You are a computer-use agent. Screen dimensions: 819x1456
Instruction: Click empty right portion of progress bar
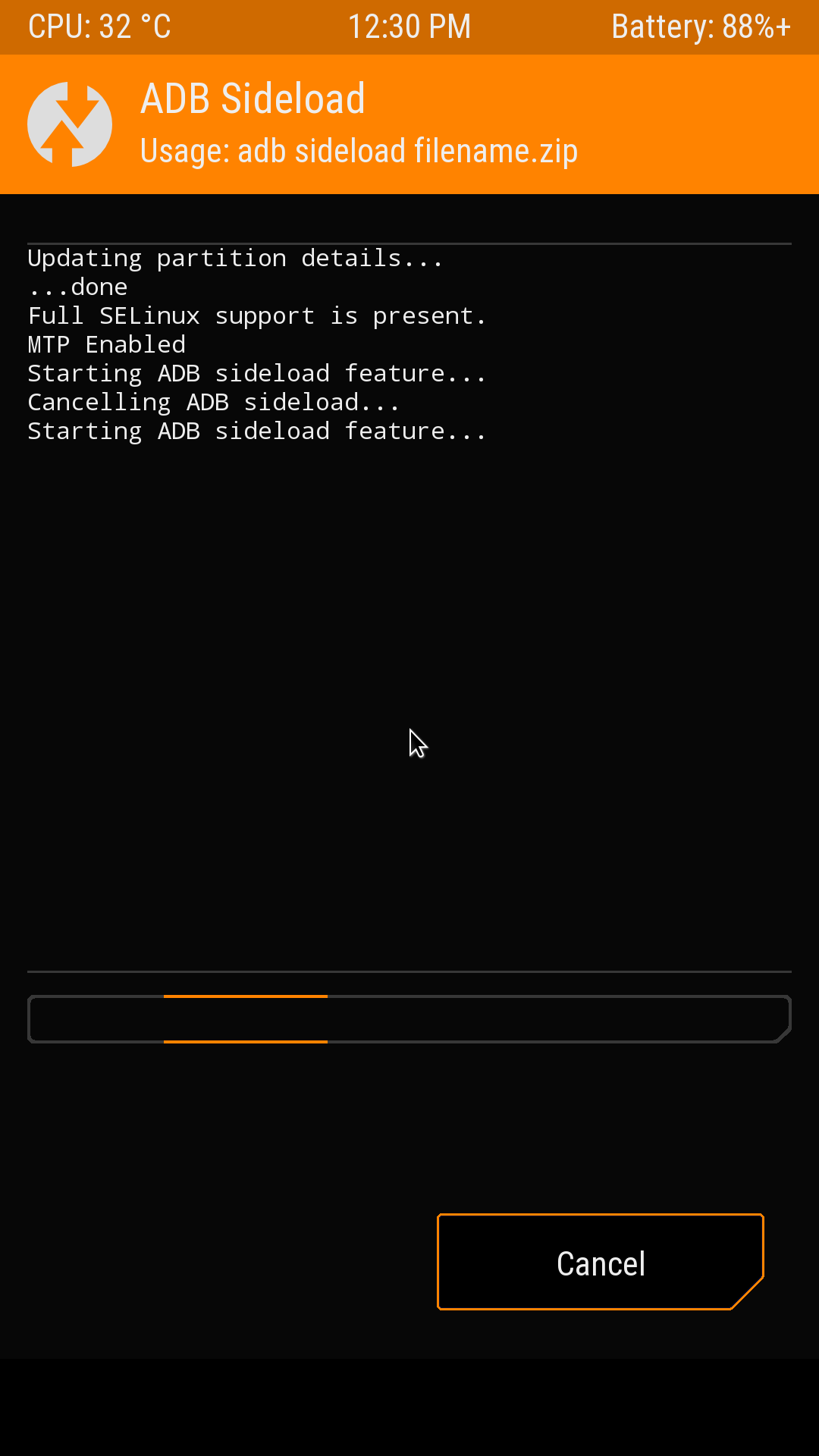coord(558,1019)
